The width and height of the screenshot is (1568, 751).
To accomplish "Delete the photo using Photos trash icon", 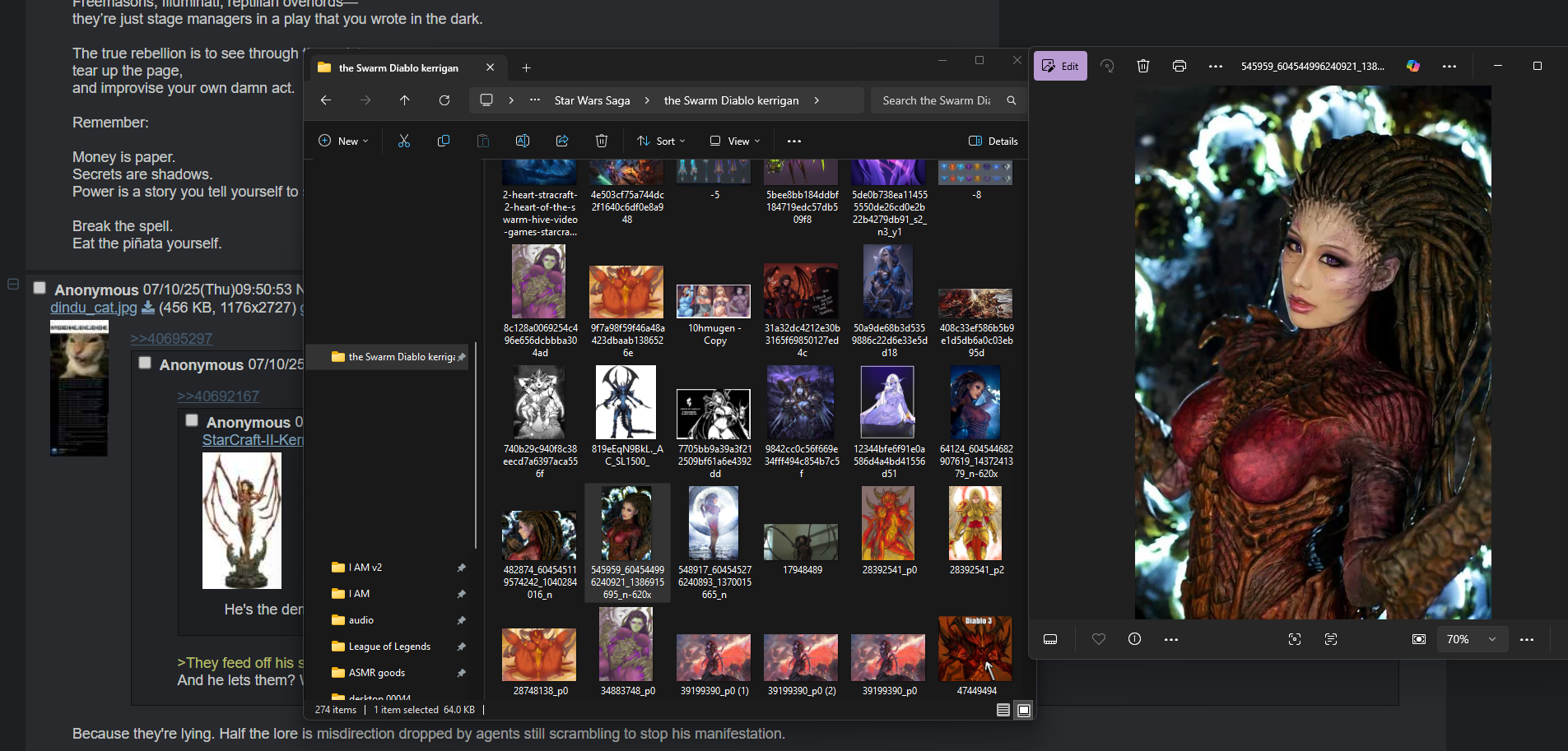I will (1143, 66).
